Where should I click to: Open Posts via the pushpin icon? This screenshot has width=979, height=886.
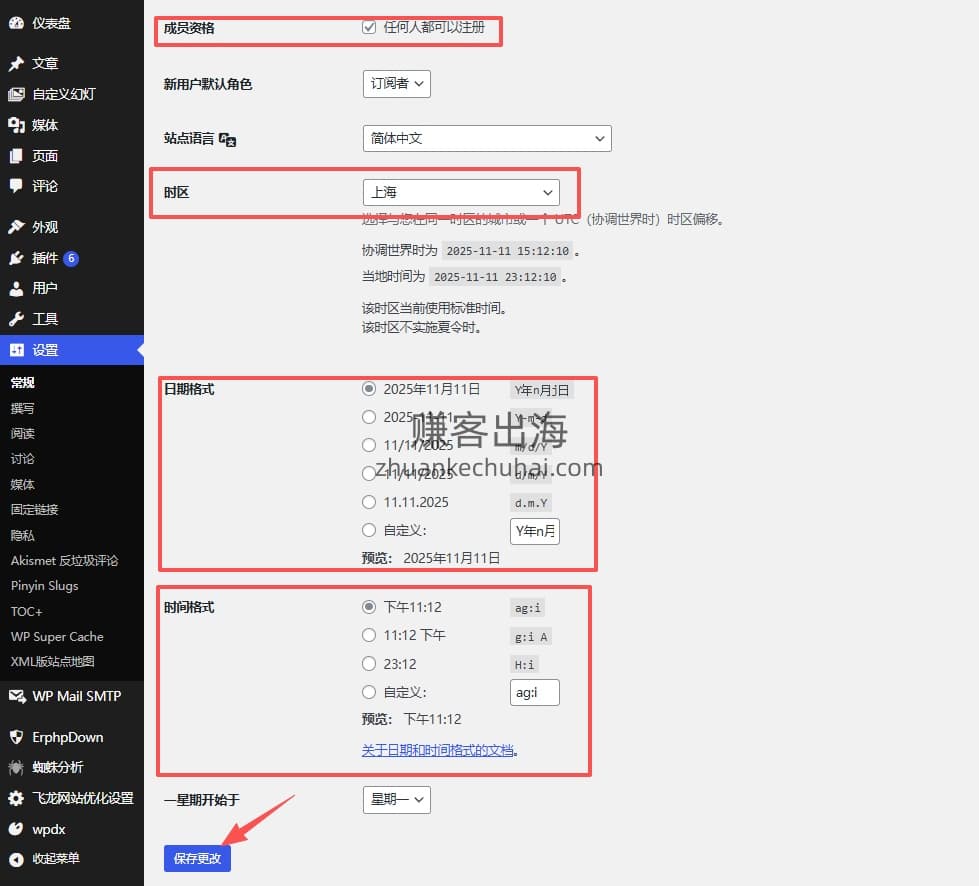coord(16,64)
